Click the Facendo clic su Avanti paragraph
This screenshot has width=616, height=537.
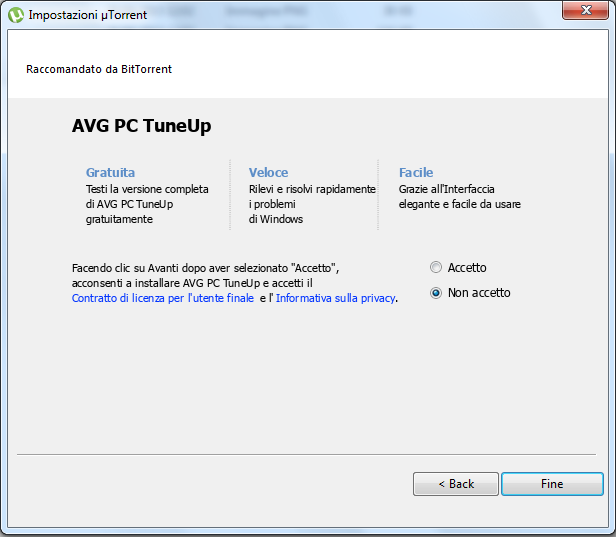point(235,283)
